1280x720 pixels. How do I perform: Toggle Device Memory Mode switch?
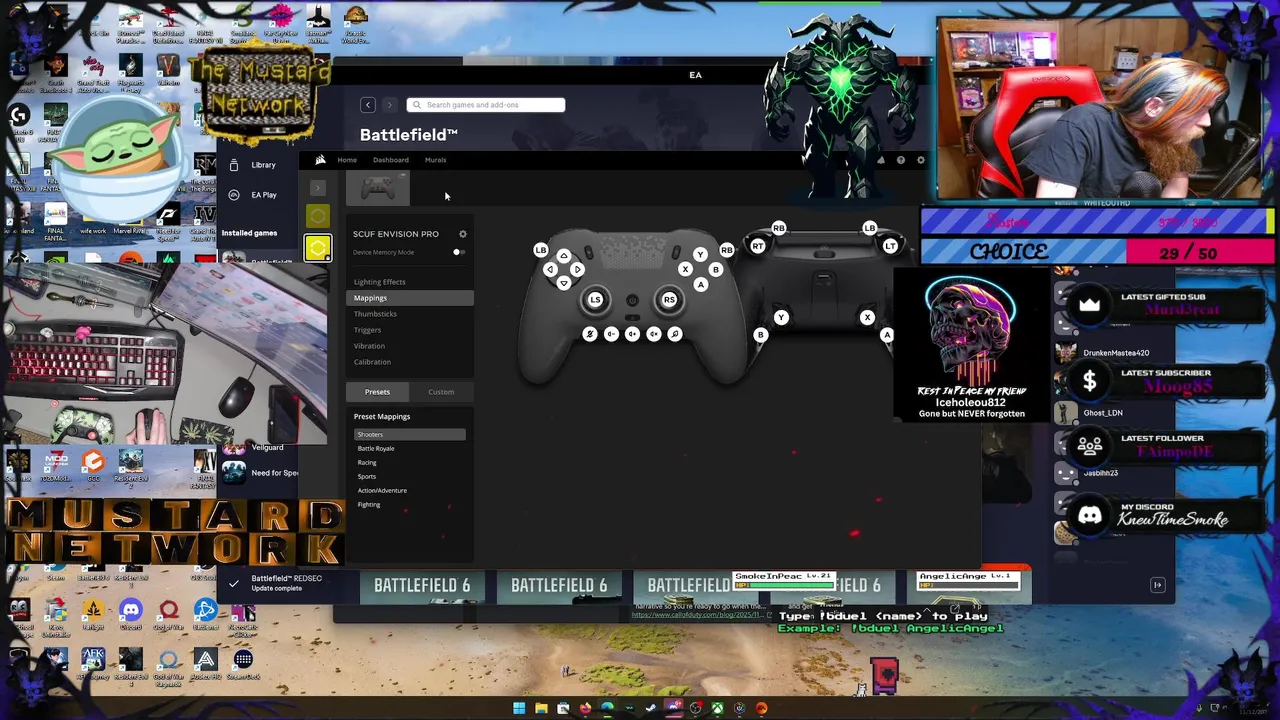[457, 252]
